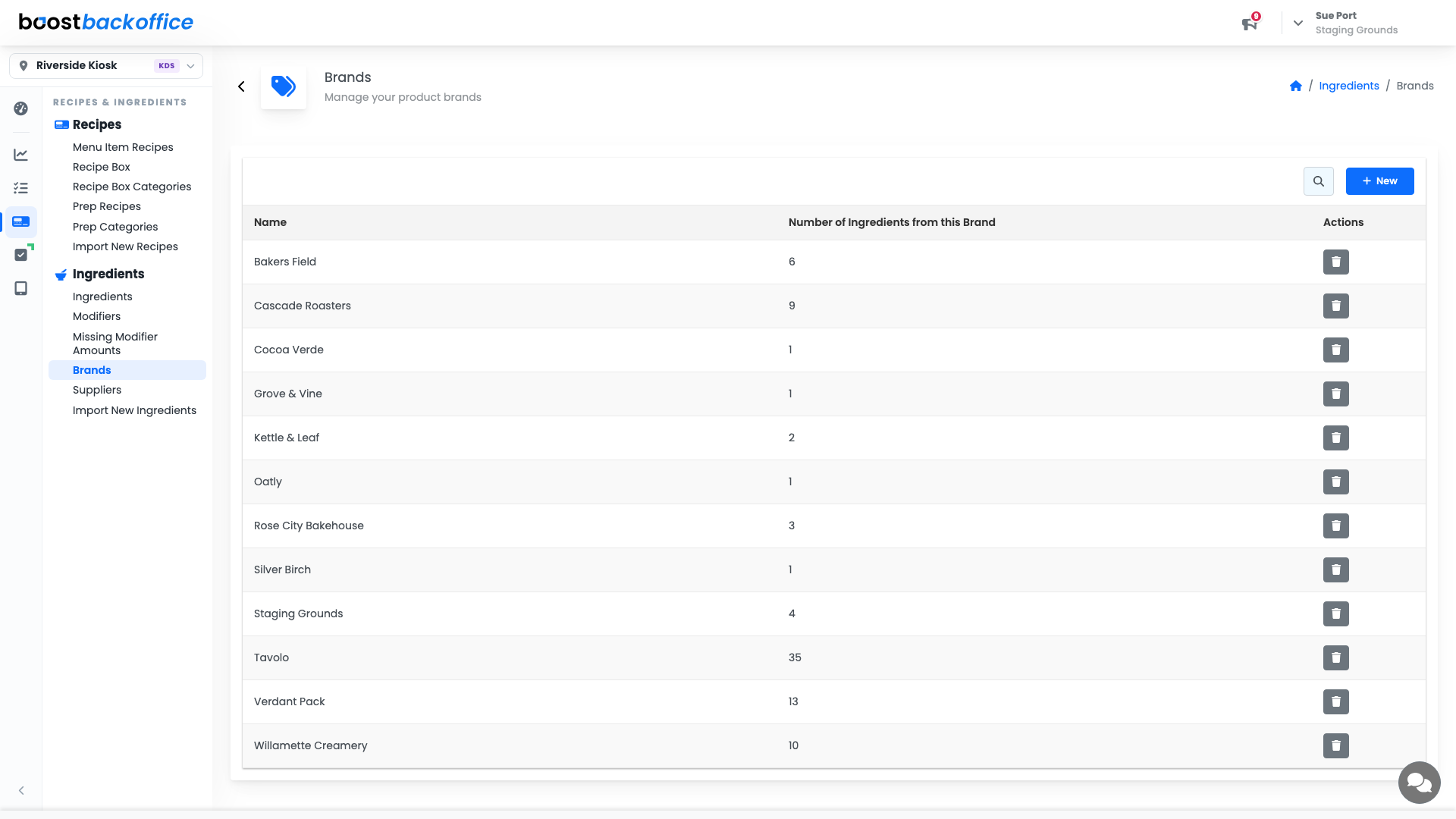1456x819 pixels.
Task: Collapse the sidebar with the bottom chevron
Action: (21, 790)
